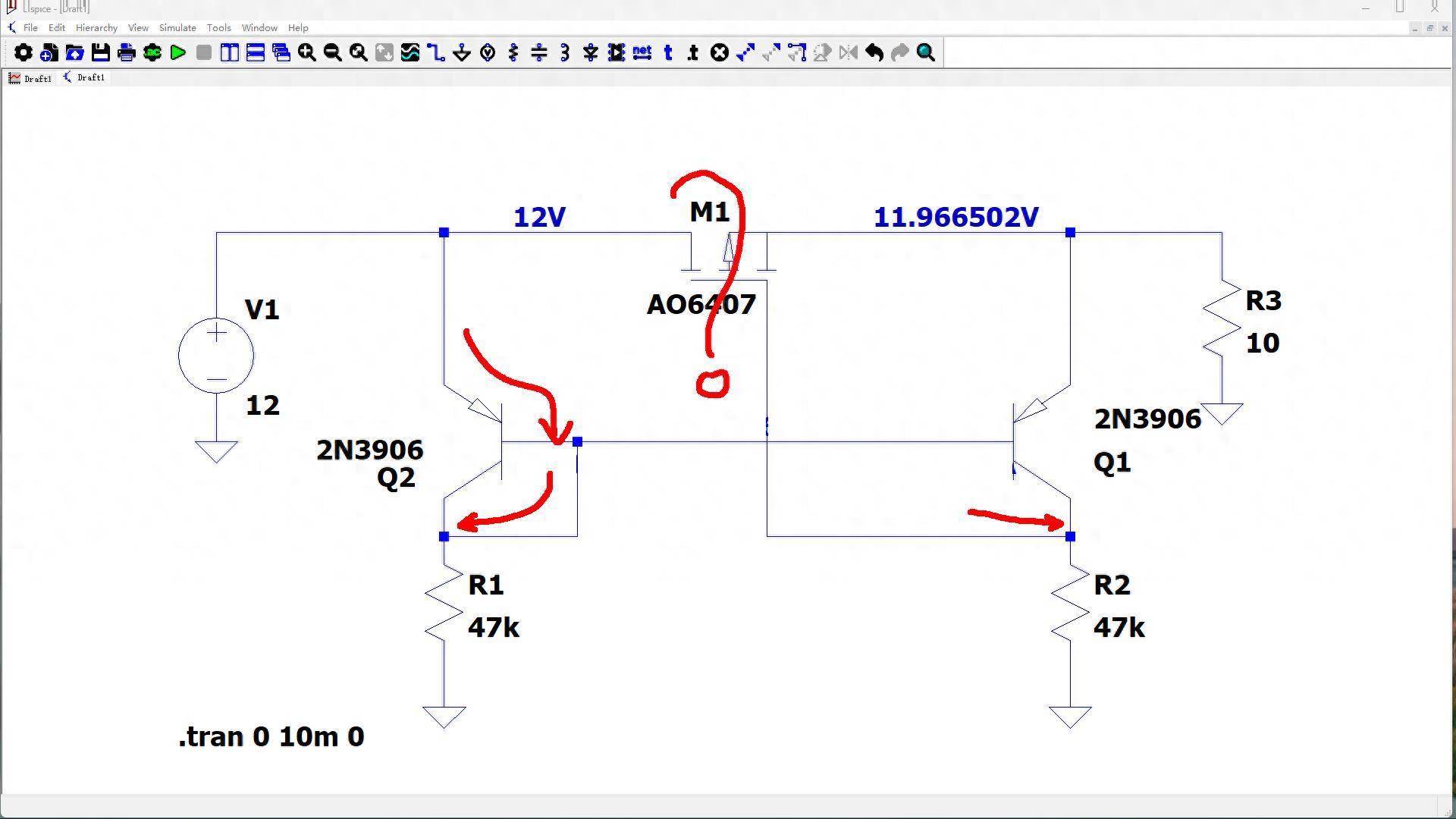Click the Save floppy disk icon
Image resolution: width=1456 pixels, height=819 pixels.
(100, 53)
